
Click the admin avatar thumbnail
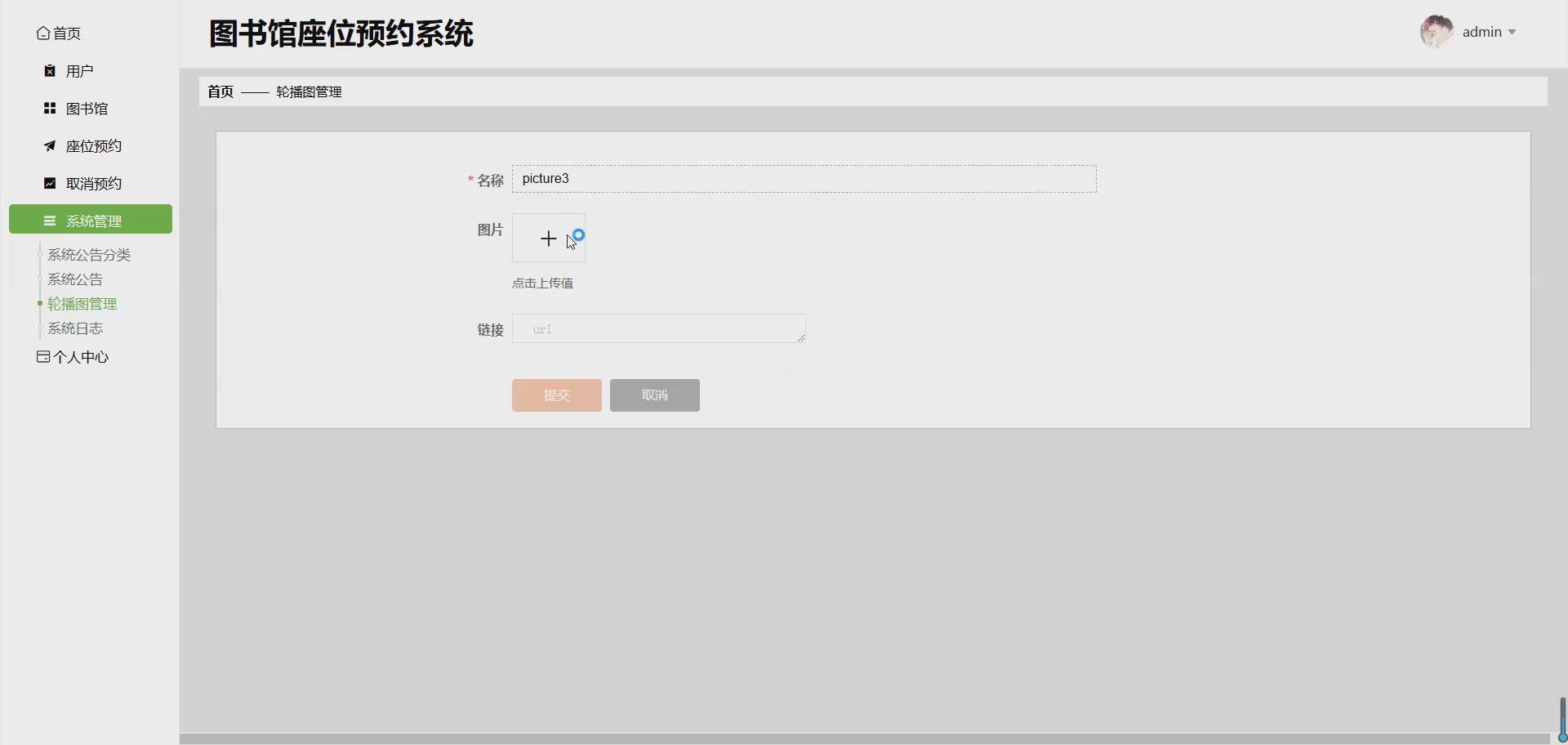point(1437,31)
